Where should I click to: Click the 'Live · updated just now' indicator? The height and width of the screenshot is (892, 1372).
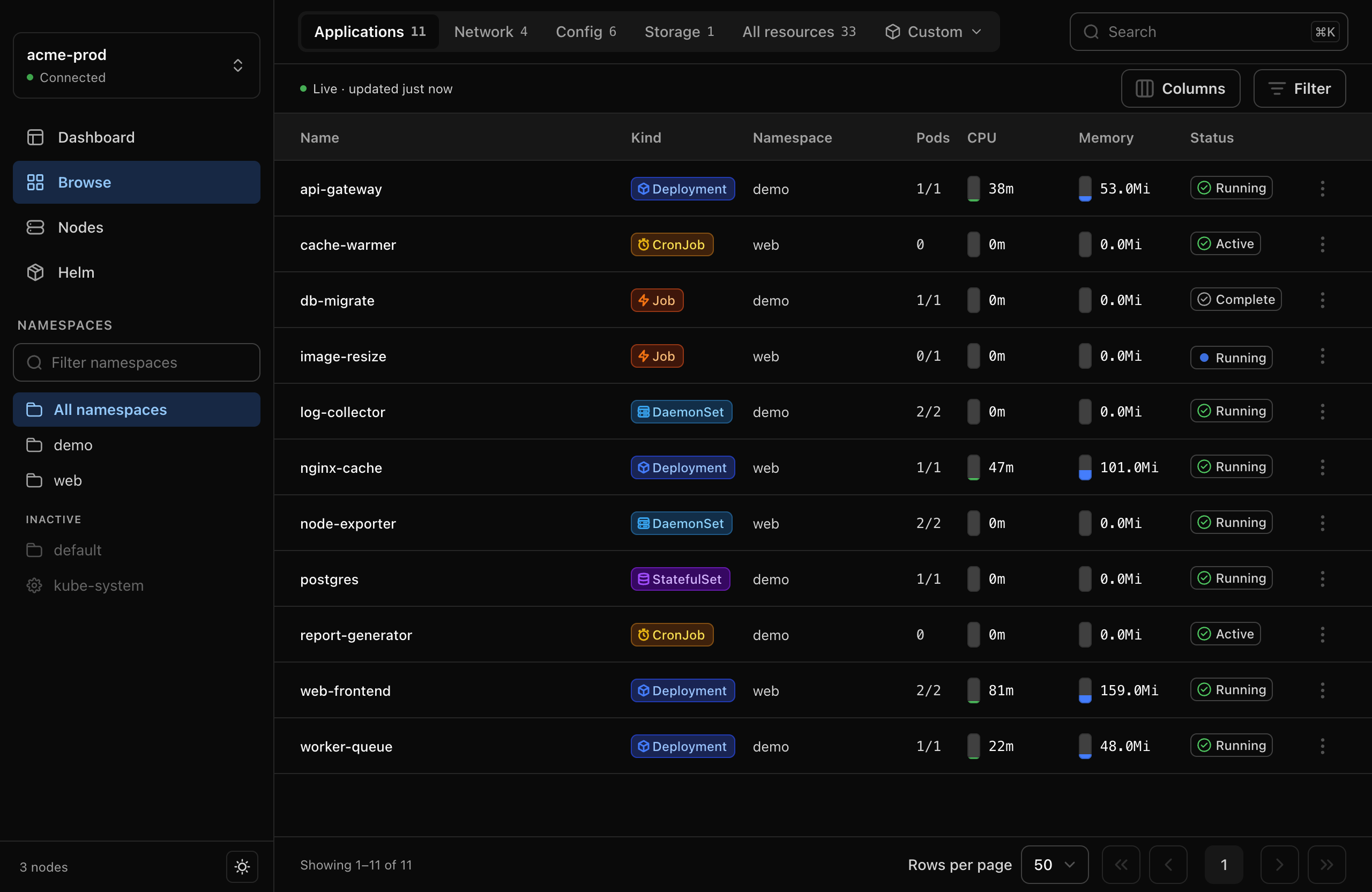point(376,88)
